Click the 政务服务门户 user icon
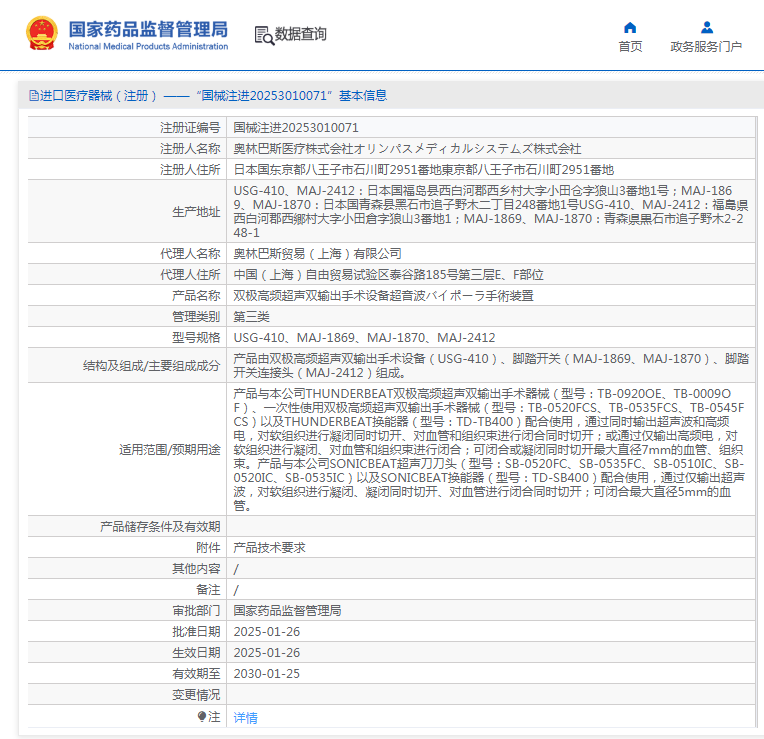Viewport: 764px width, 739px height. coord(707,27)
